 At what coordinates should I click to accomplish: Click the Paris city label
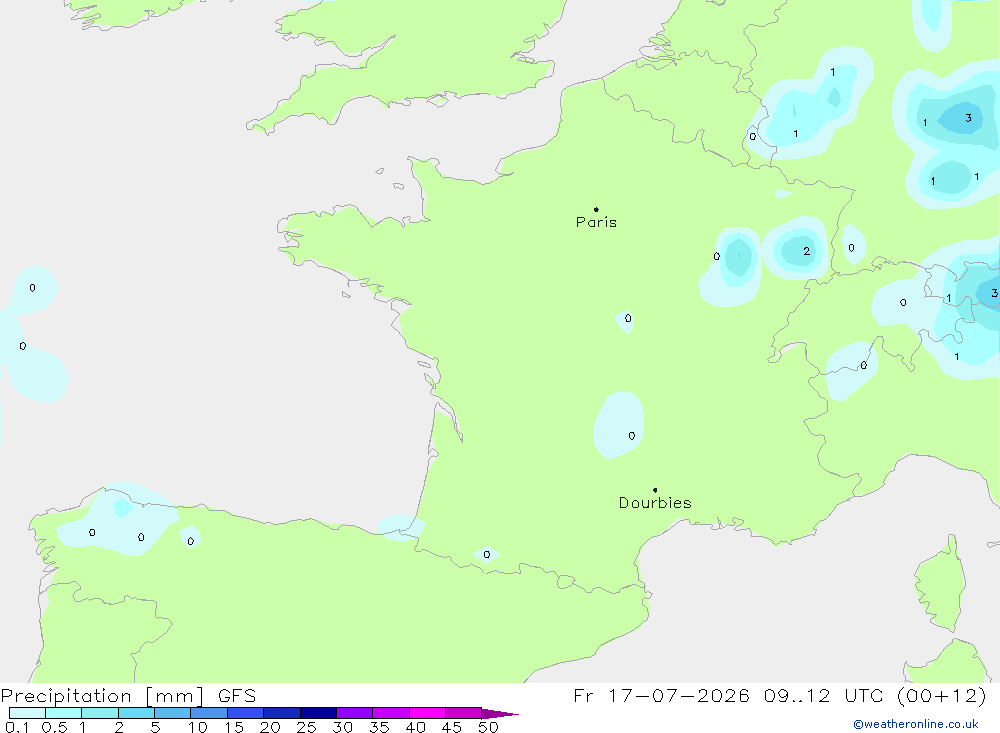pyautogui.click(x=596, y=222)
